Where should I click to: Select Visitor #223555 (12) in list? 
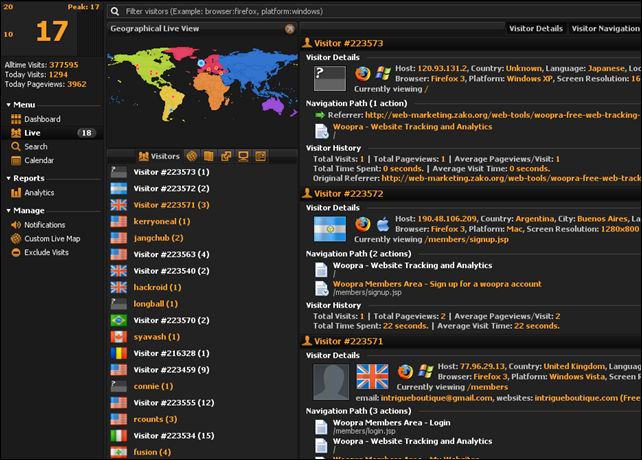point(202,403)
